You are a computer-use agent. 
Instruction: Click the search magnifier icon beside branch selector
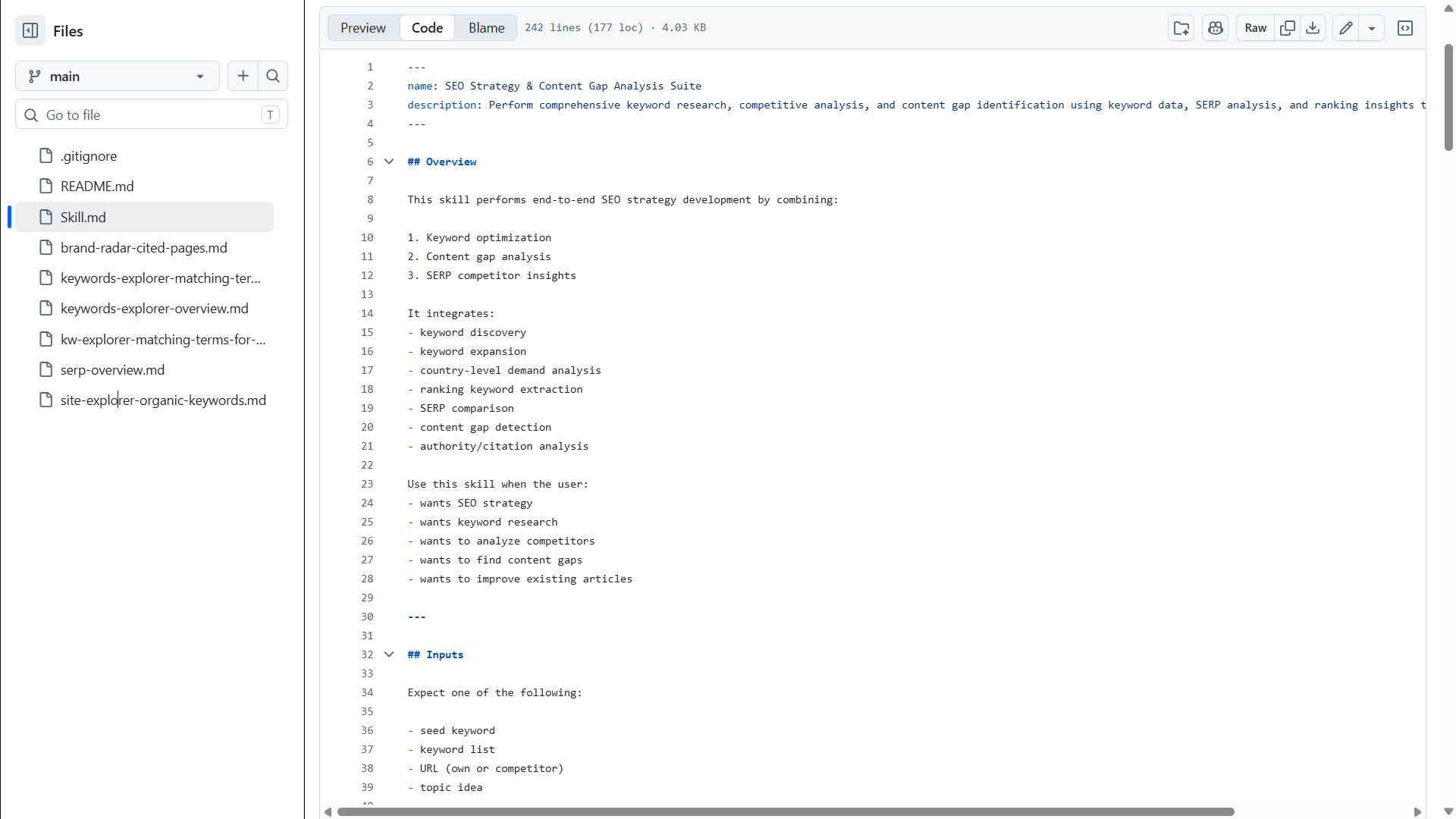pyautogui.click(x=273, y=76)
